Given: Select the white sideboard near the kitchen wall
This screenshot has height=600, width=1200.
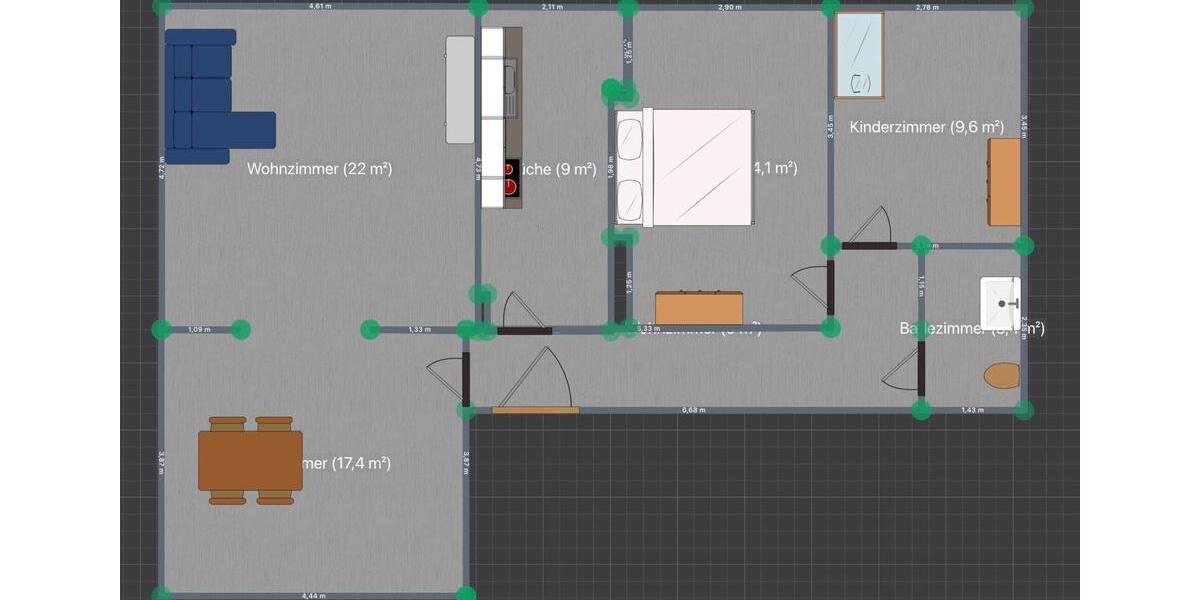Looking at the screenshot, I should point(460,90).
